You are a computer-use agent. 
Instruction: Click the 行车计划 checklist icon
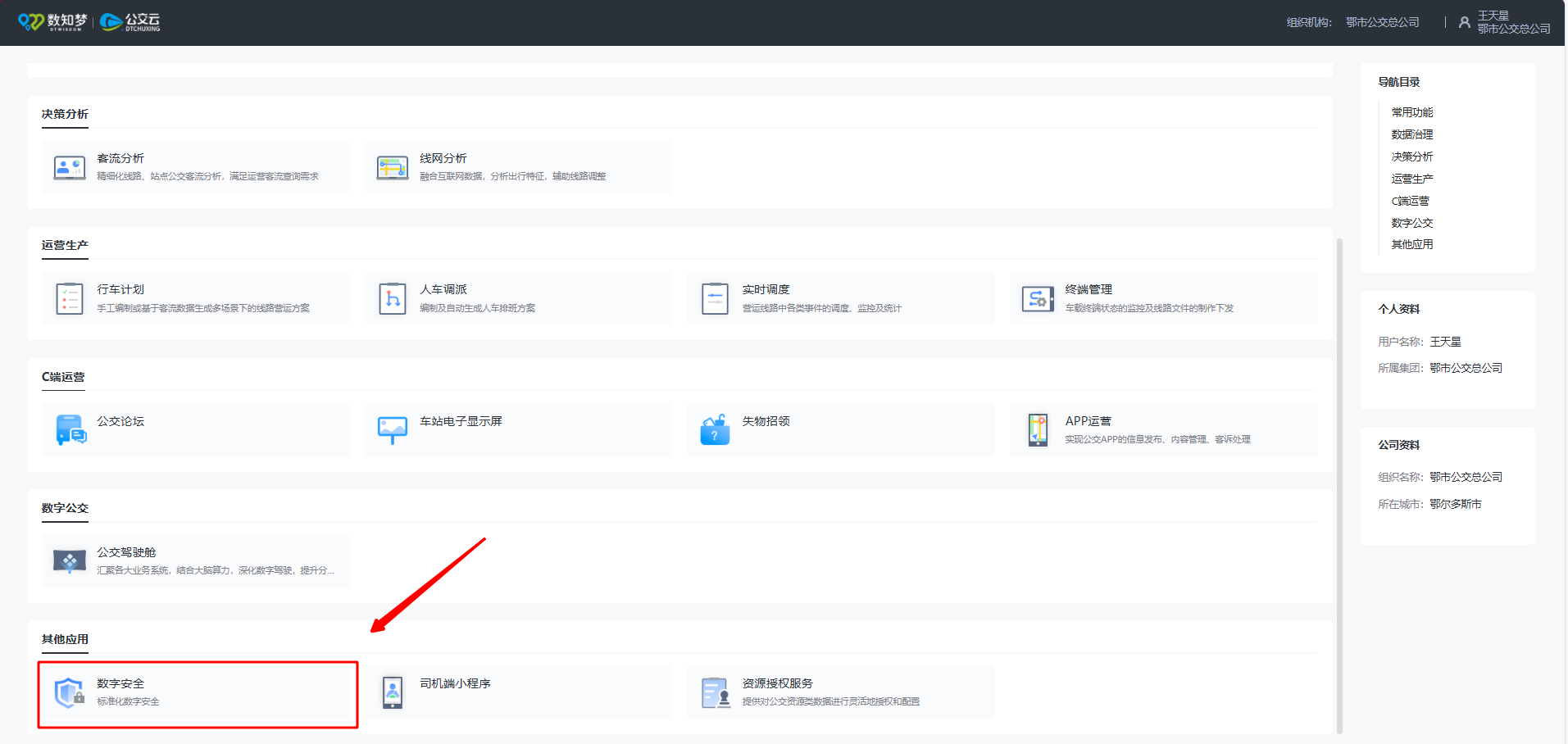[x=70, y=299]
